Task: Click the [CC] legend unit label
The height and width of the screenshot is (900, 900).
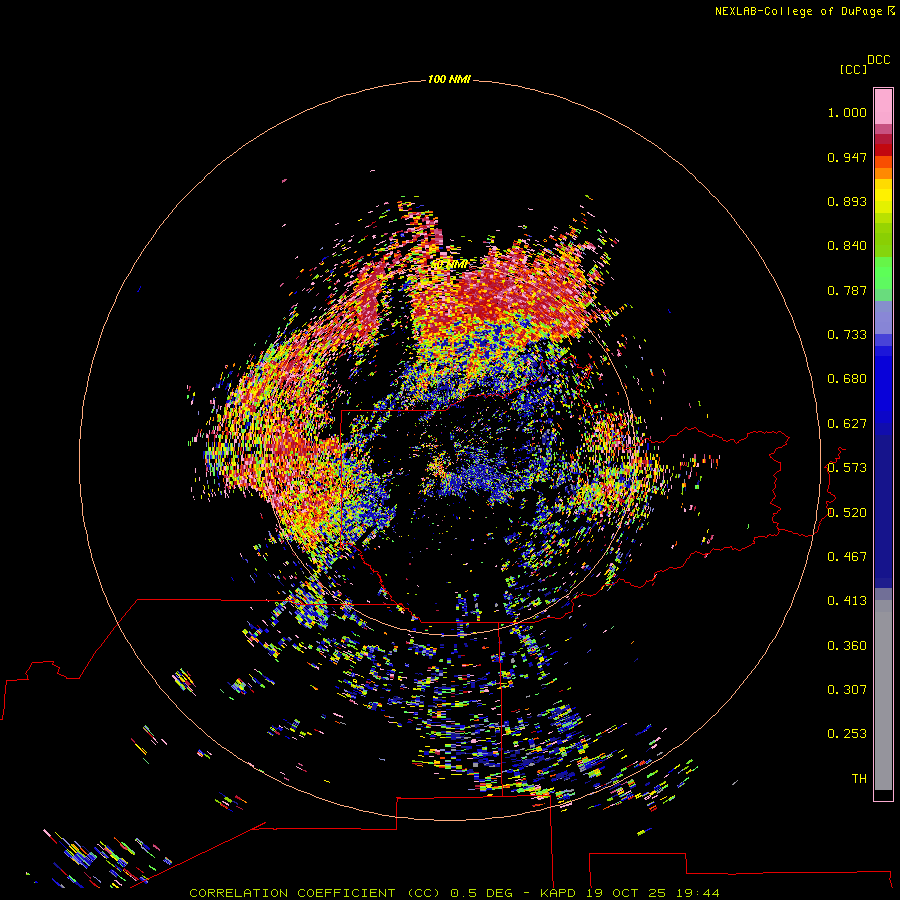Action: point(853,69)
